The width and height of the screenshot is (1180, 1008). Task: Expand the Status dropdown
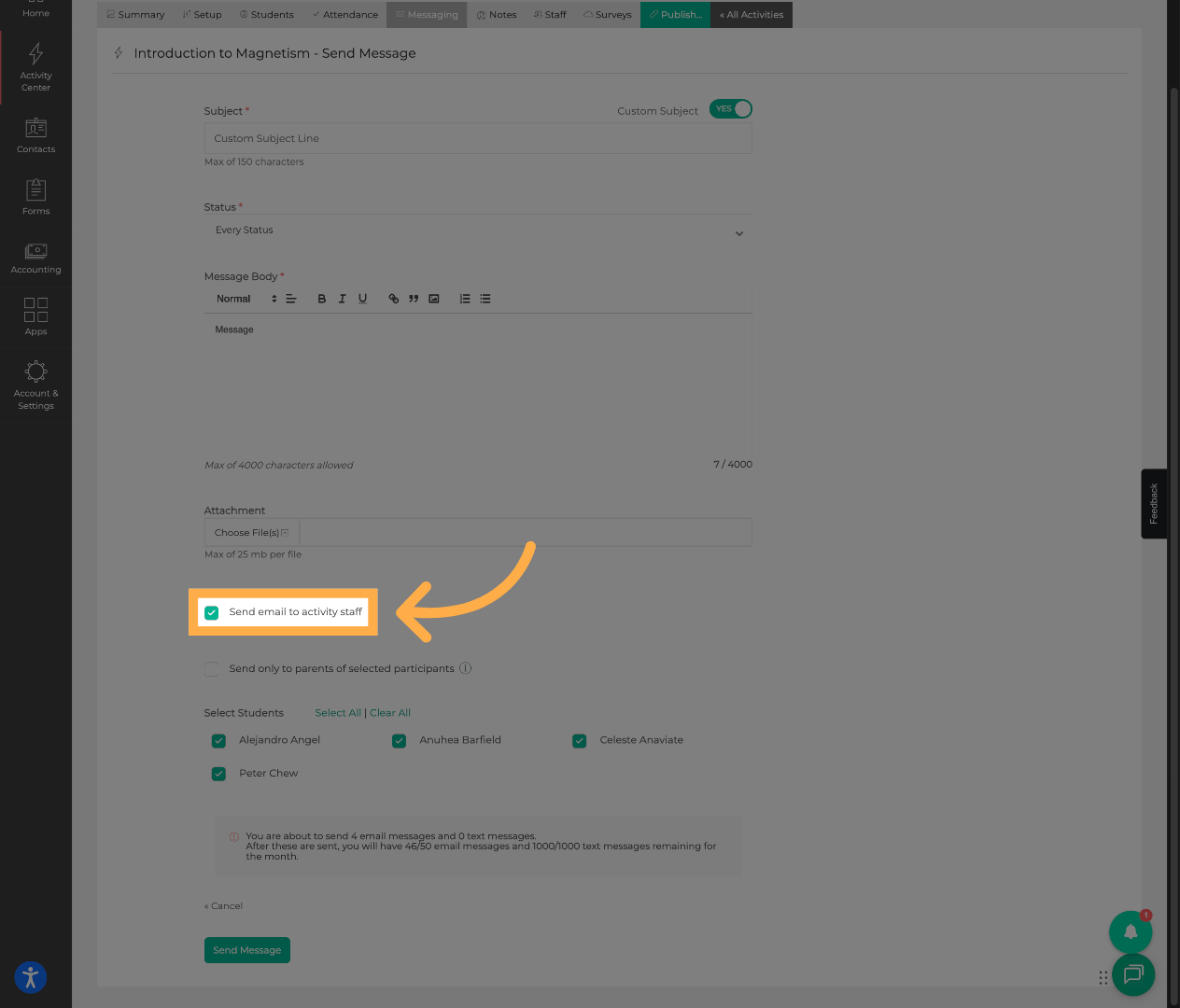478,231
